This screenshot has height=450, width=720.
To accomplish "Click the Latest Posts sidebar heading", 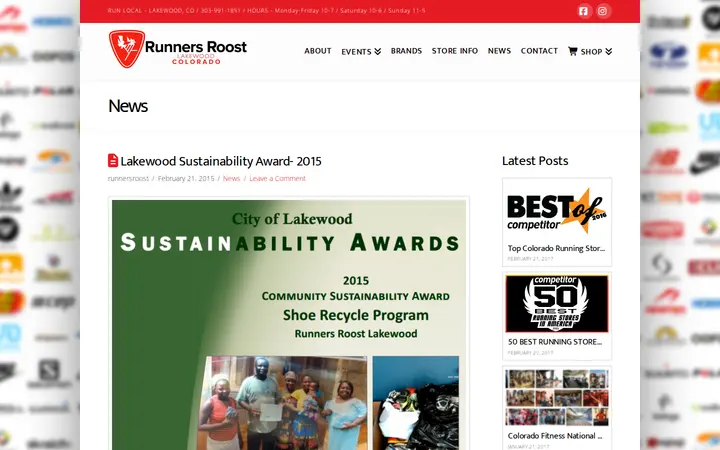I will 535,161.
